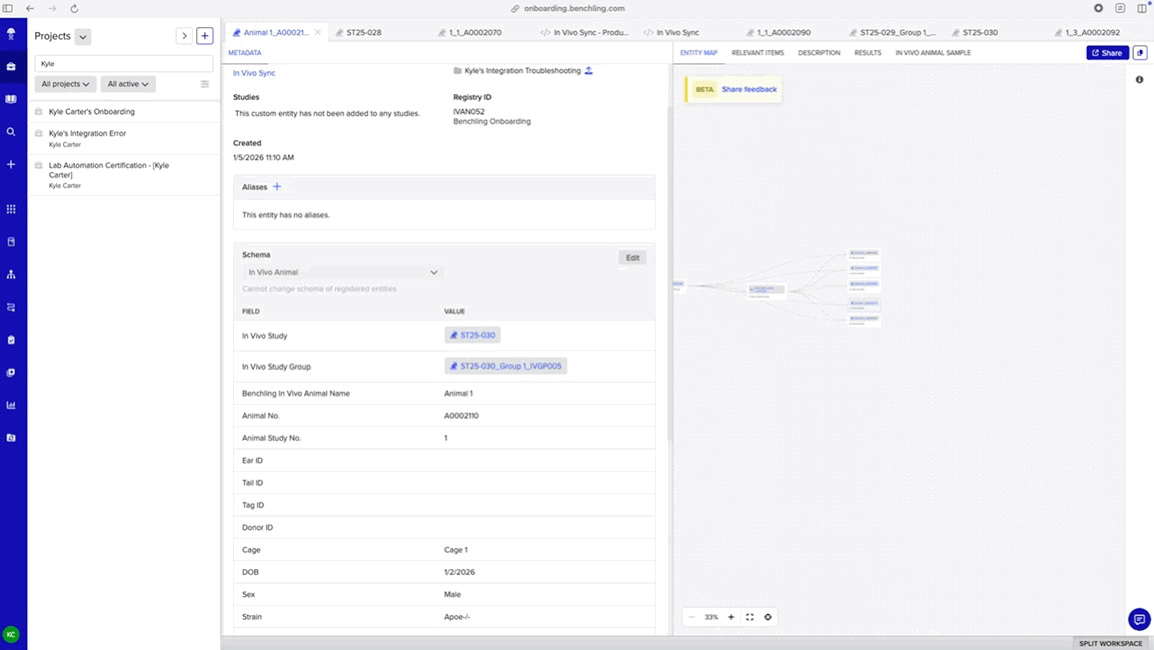Switch to the Relevant Items tab

click(x=757, y=53)
